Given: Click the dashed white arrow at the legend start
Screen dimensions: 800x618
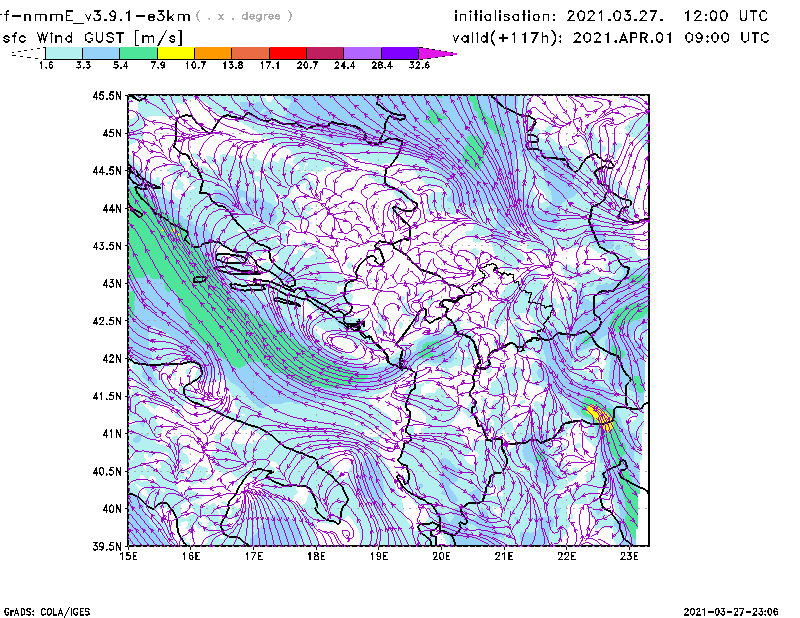Looking at the screenshot, I should 28,53.
